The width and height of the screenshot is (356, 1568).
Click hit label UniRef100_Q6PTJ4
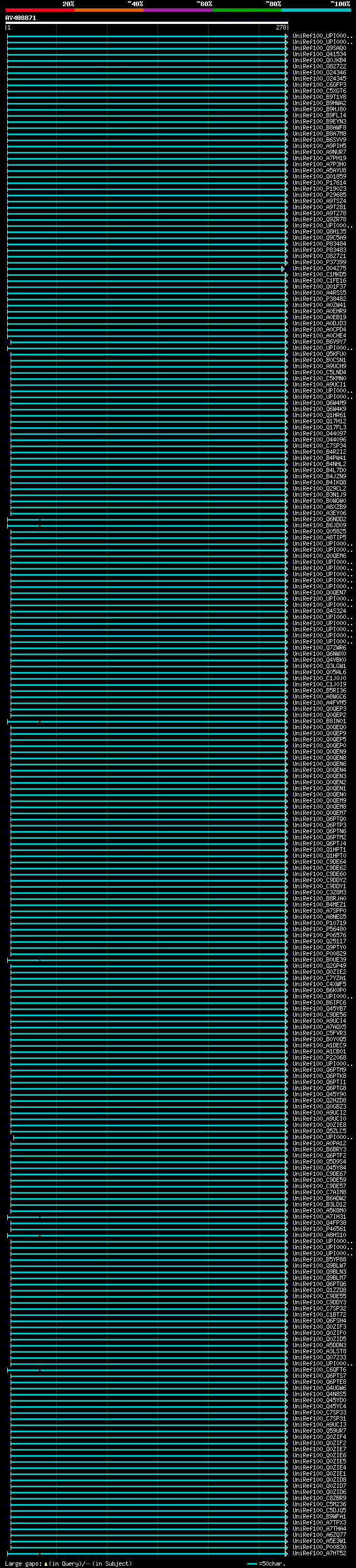(319, 843)
